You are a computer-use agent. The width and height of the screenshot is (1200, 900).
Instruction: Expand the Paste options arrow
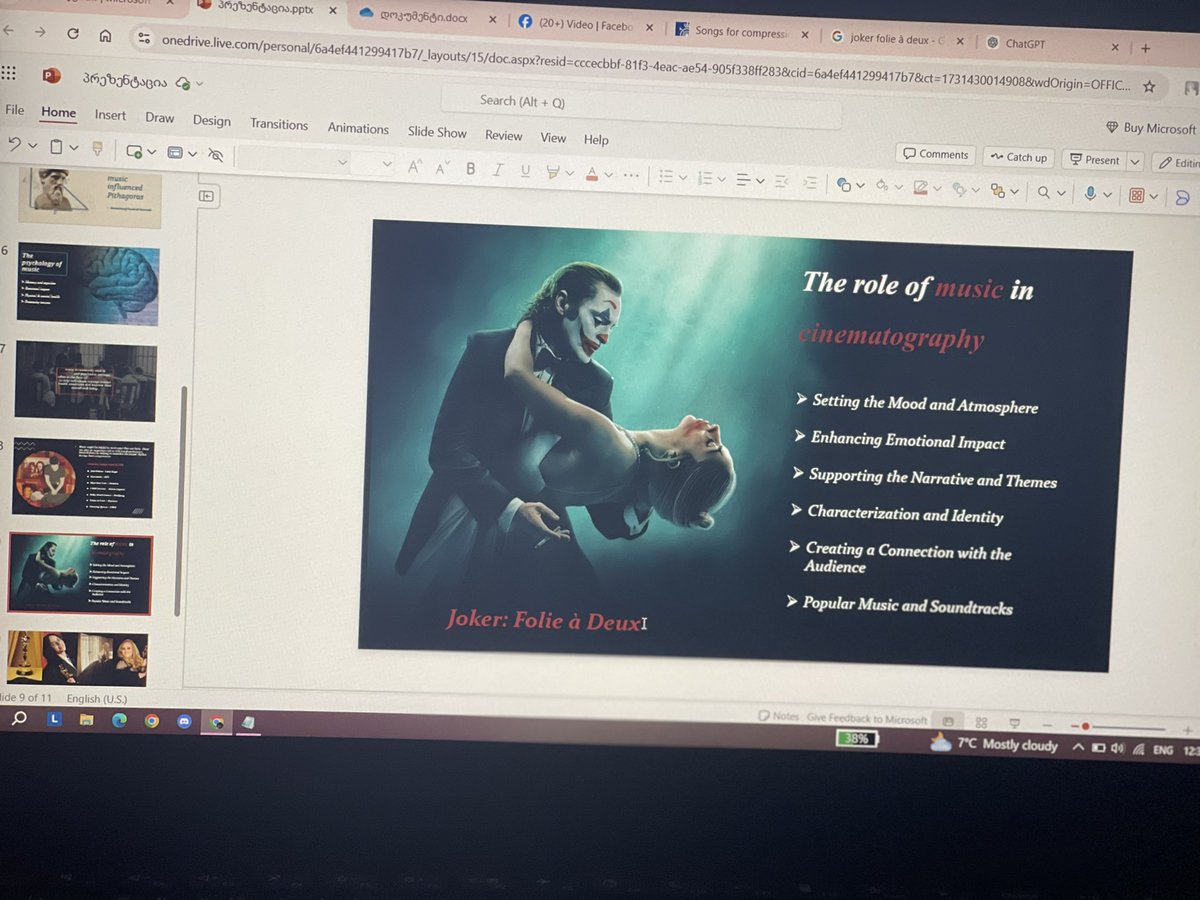pos(74,149)
